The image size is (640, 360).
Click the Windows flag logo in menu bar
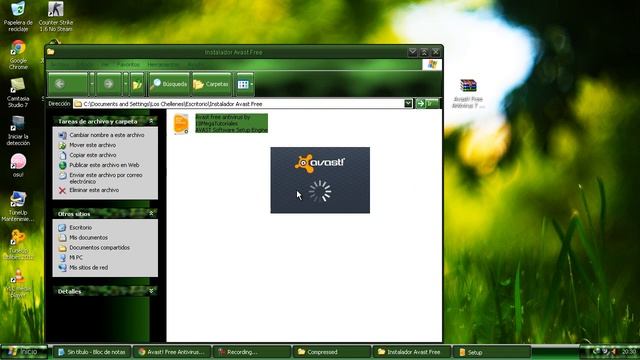pos(432,64)
